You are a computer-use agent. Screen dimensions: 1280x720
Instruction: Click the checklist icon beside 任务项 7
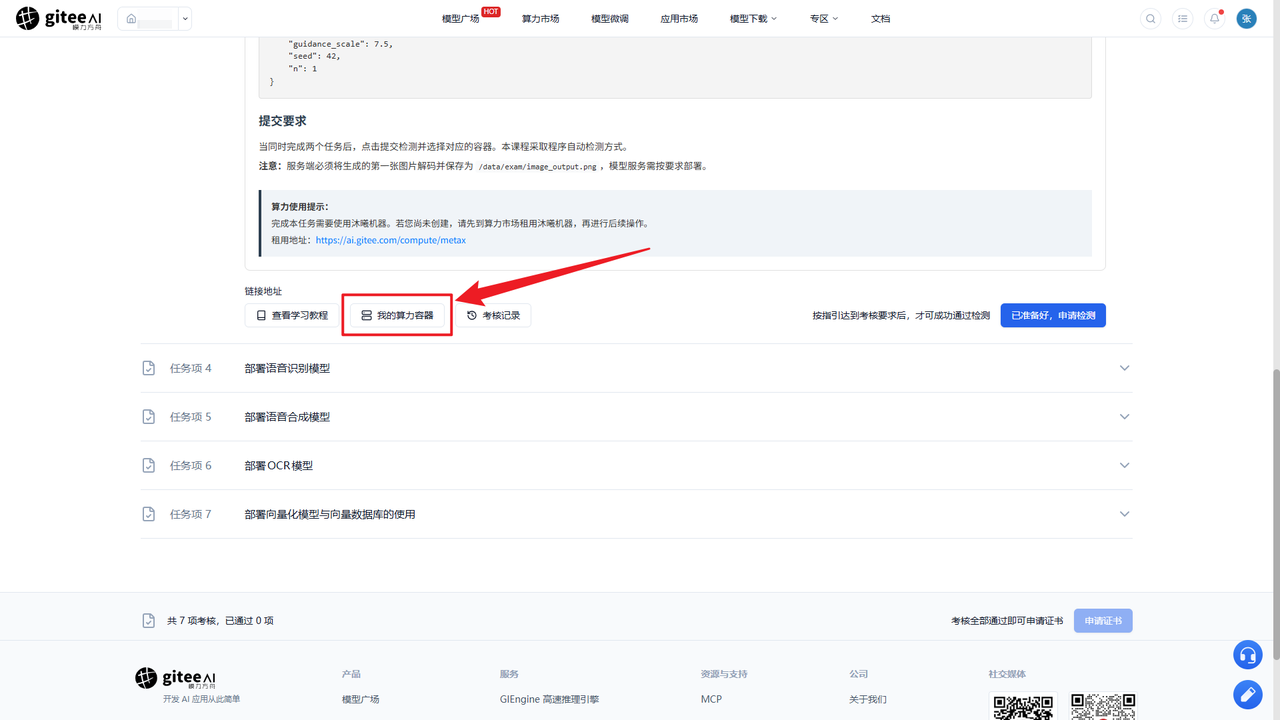[149, 514]
